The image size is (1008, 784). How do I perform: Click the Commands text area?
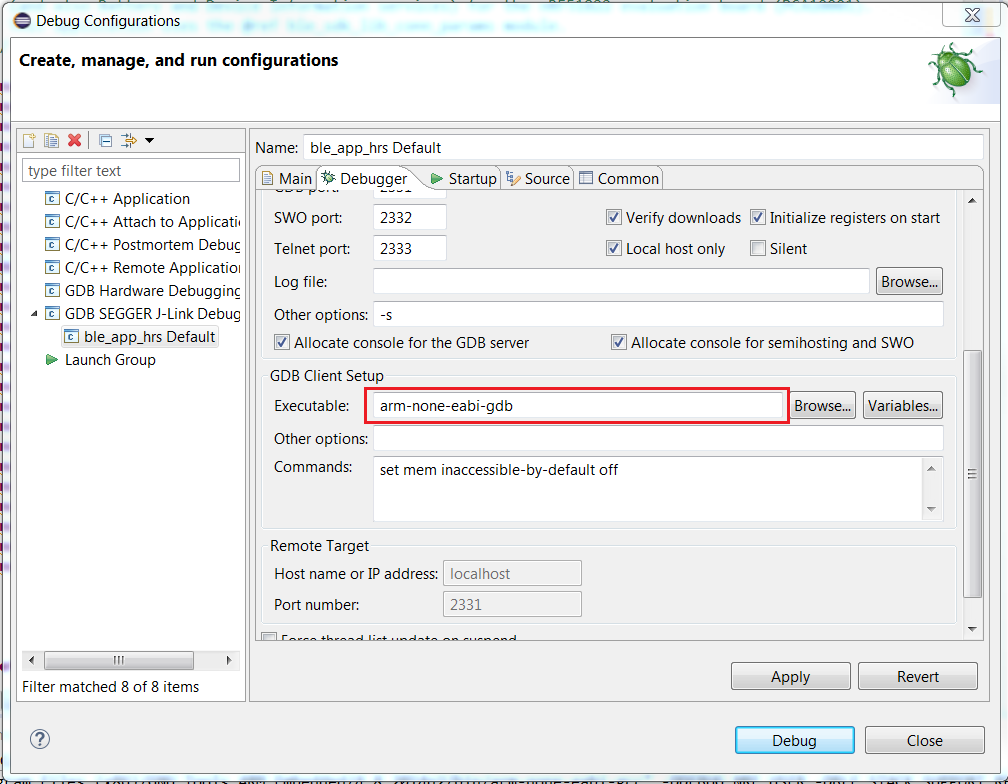(648, 488)
